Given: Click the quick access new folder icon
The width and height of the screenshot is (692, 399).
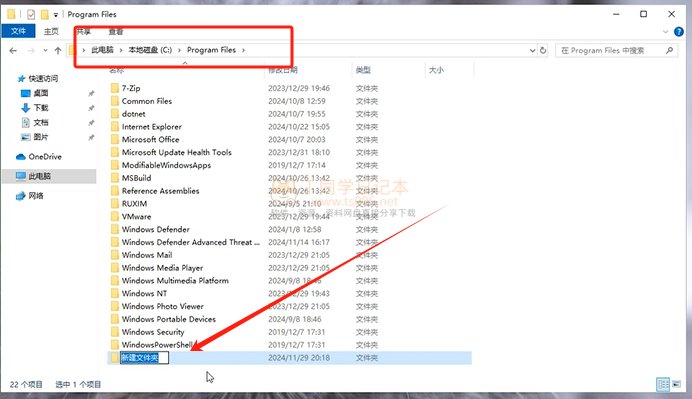Looking at the screenshot, I should (x=45, y=15).
